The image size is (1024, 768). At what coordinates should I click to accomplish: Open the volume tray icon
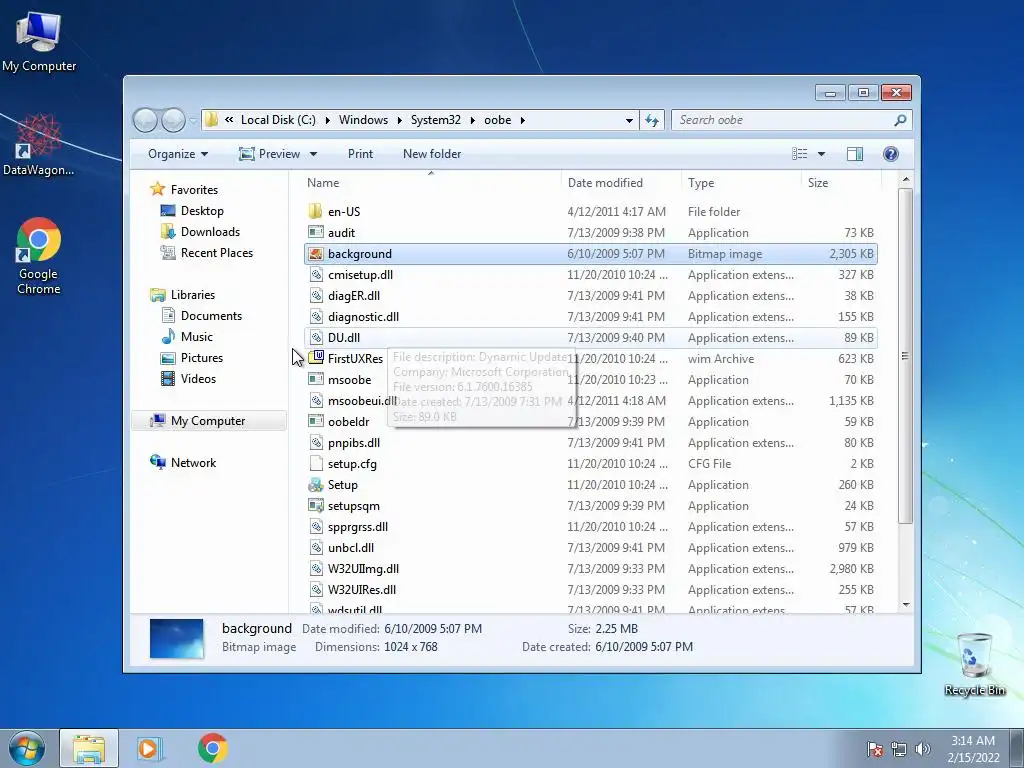[923, 749]
